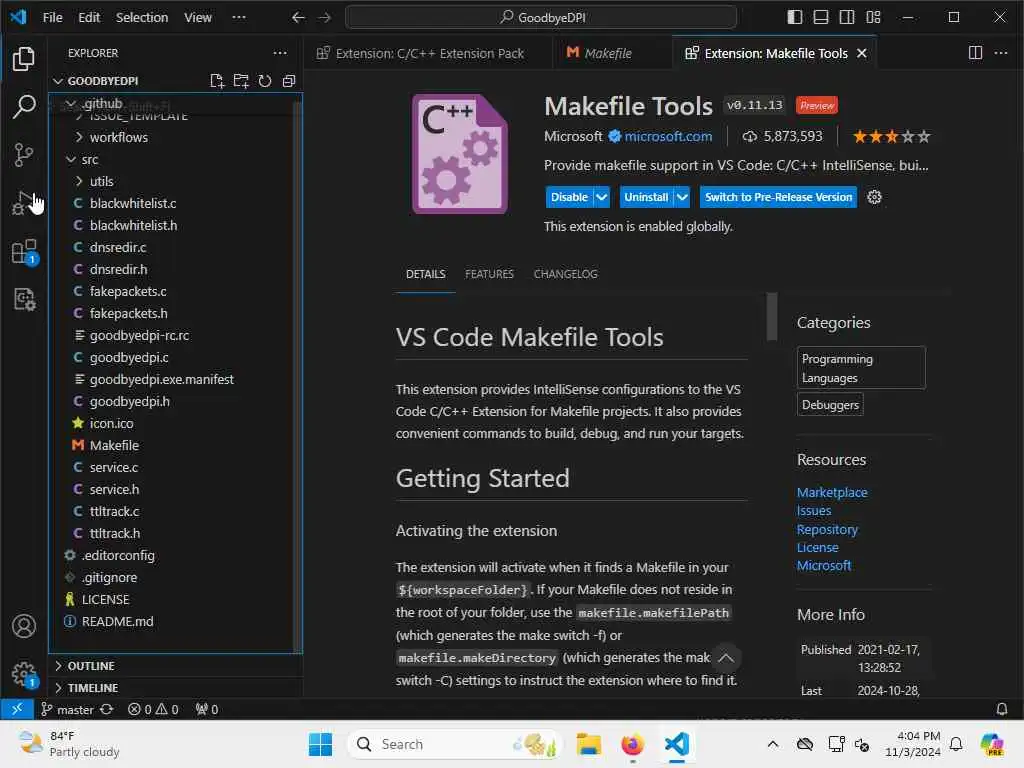This screenshot has height=768, width=1024.
Task: Open the Explorer view in activity bar
Action: (24, 59)
